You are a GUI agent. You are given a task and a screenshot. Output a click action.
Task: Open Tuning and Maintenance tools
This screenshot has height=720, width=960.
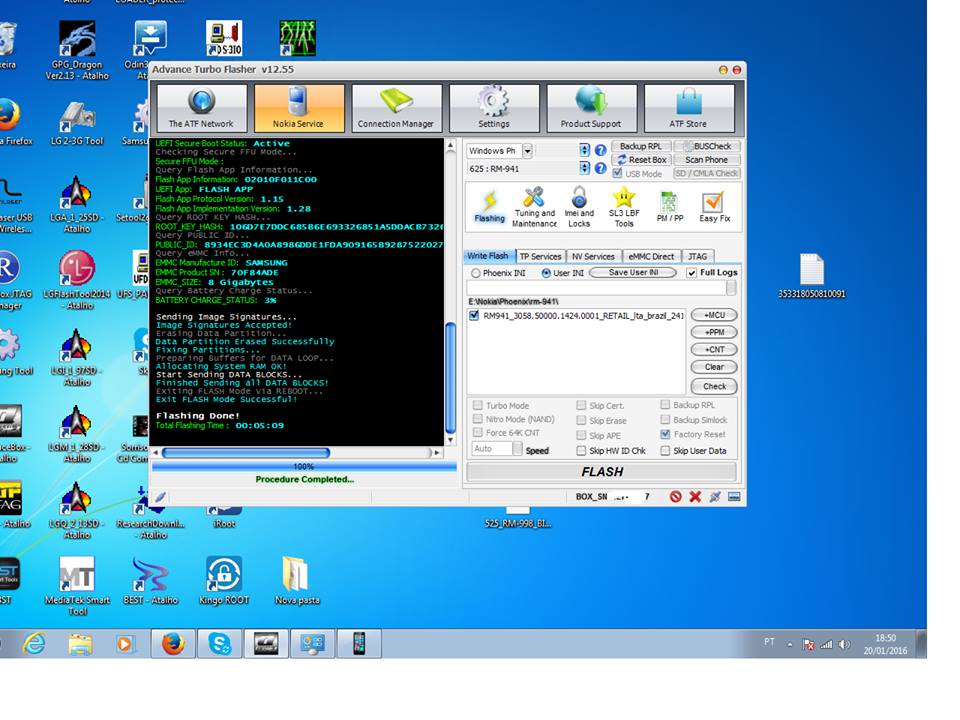(x=534, y=207)
